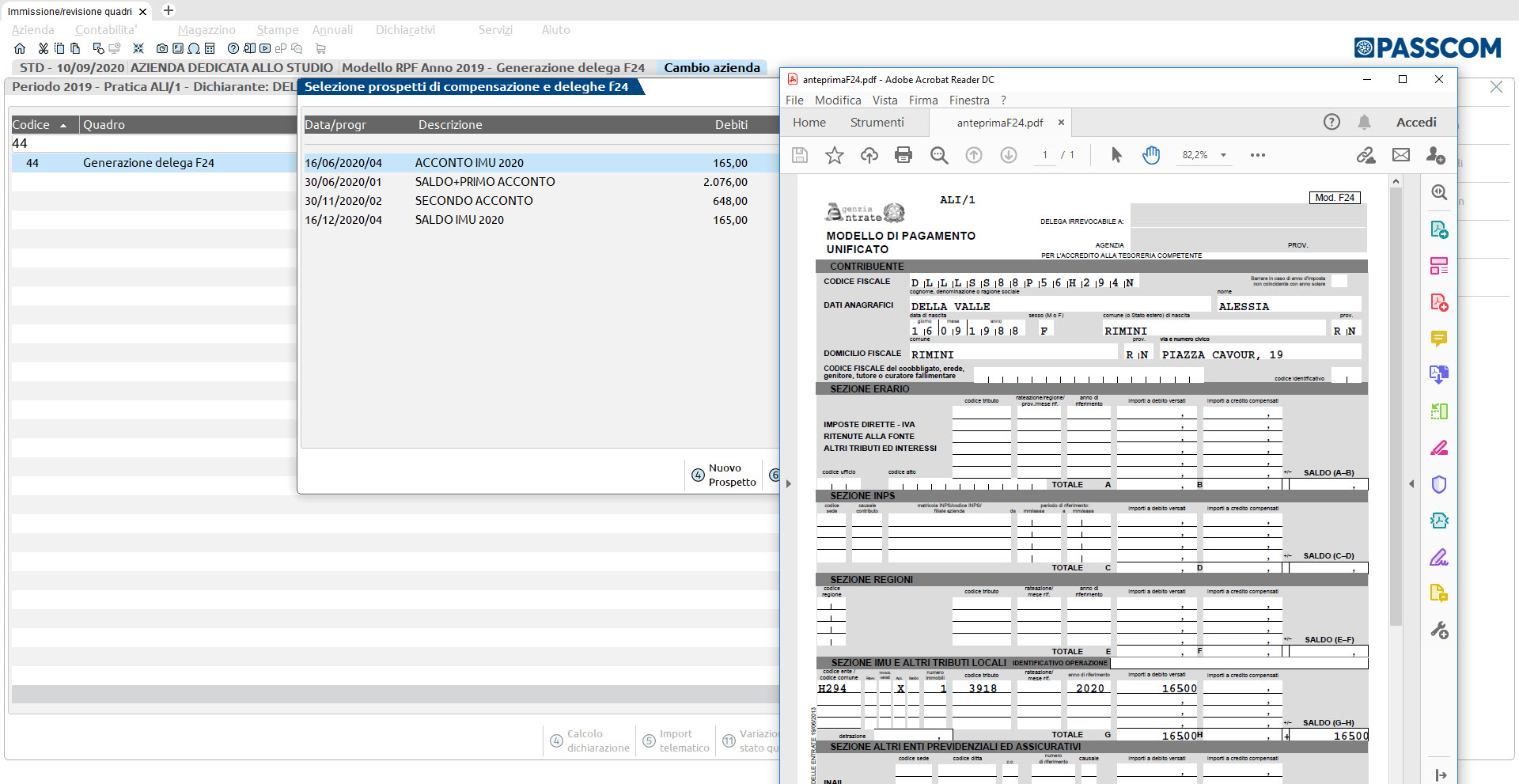Click the camera screenshot icon in Passcom toolbar

(162, 48)
